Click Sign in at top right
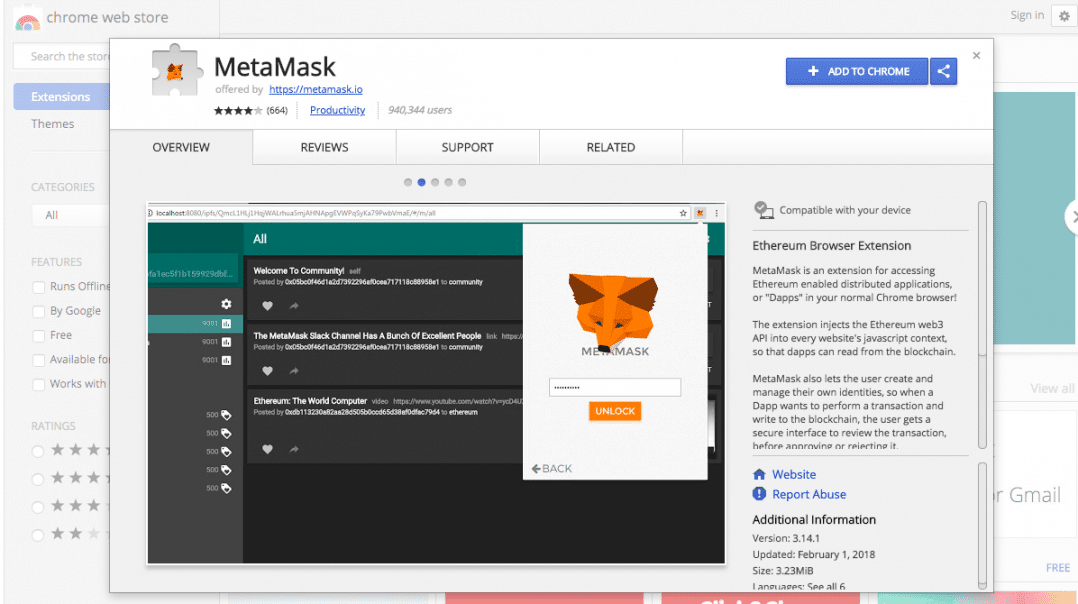This screenshot has width=1078, height=604. coord(1027,15)
